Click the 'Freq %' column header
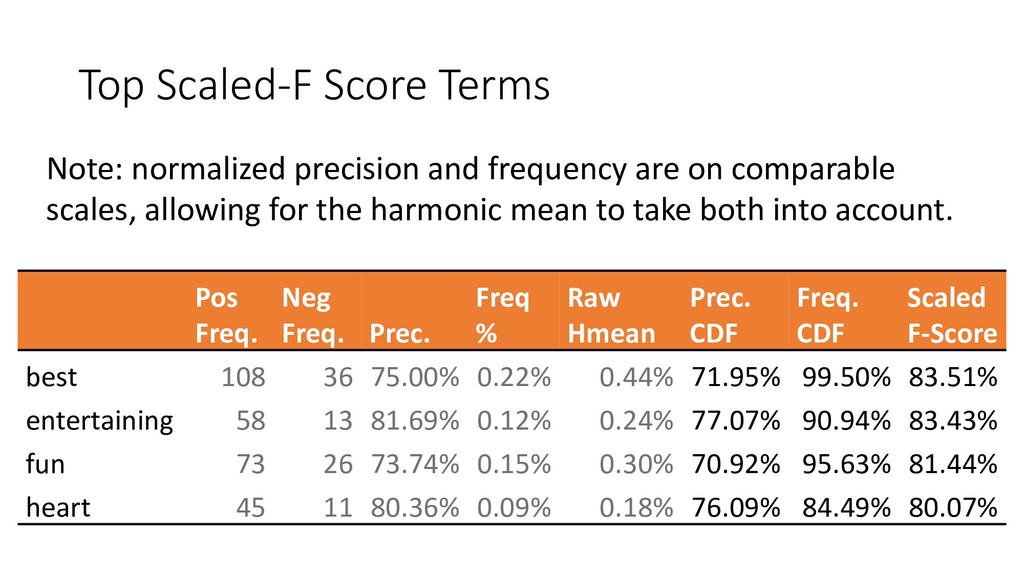The height and width of the screenshot is (576, 1024). click(501, 314)
